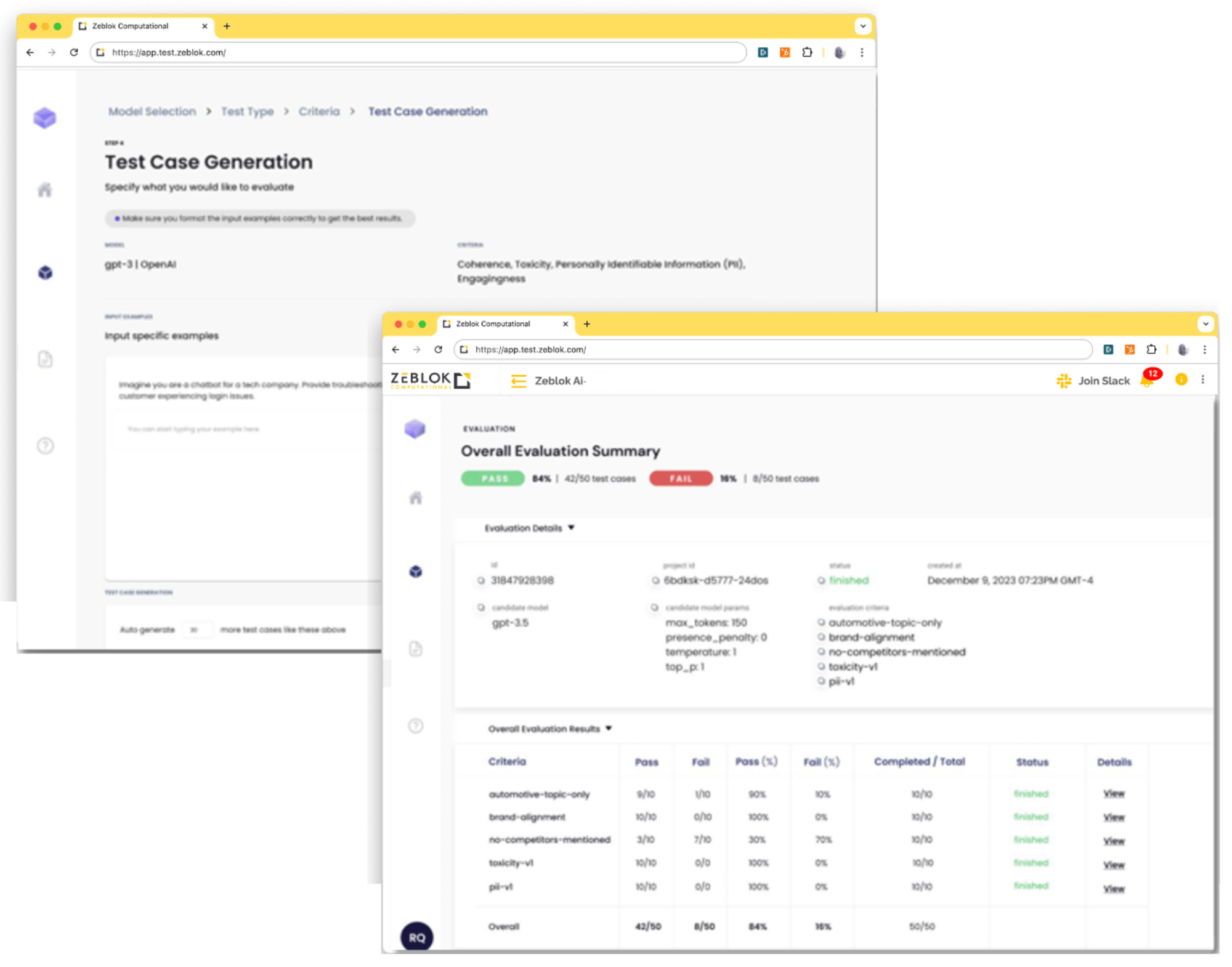Go forward in the front browser window
1232x967 pixels.
pos(416,349)
